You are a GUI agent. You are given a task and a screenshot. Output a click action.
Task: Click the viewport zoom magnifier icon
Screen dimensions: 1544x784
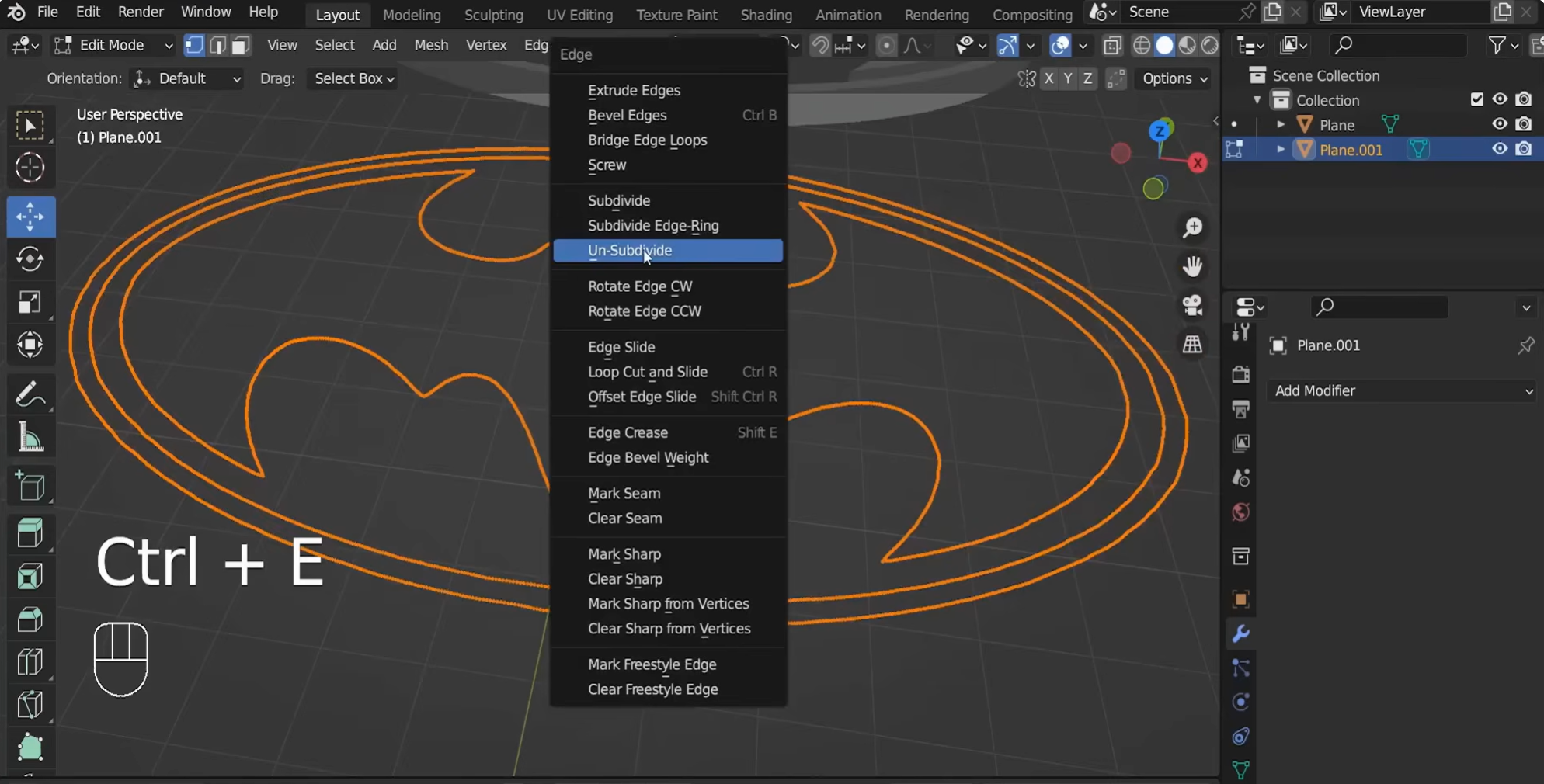point(1192,227)
